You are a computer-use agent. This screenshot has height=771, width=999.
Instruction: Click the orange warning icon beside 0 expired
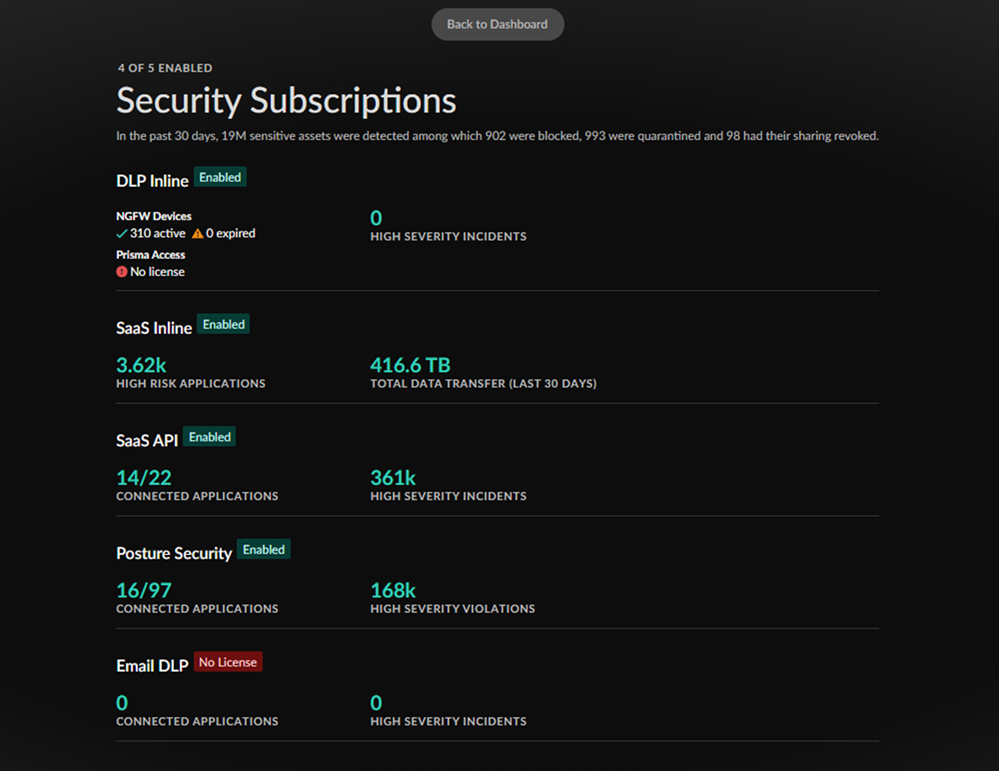(197, 234)
